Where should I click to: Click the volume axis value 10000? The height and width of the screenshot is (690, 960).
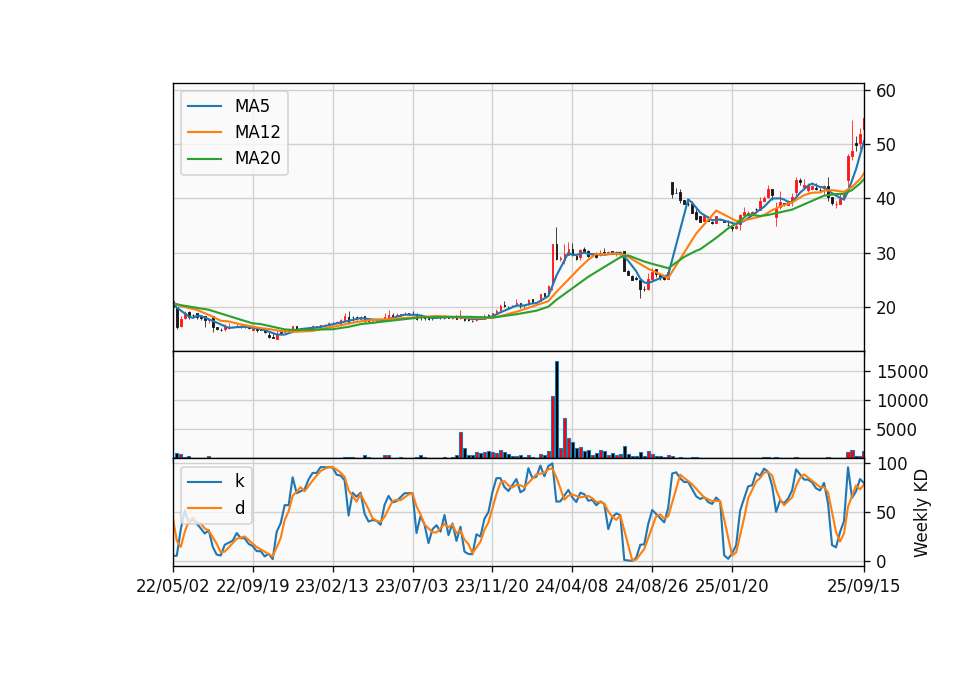(x=902, y=401)
